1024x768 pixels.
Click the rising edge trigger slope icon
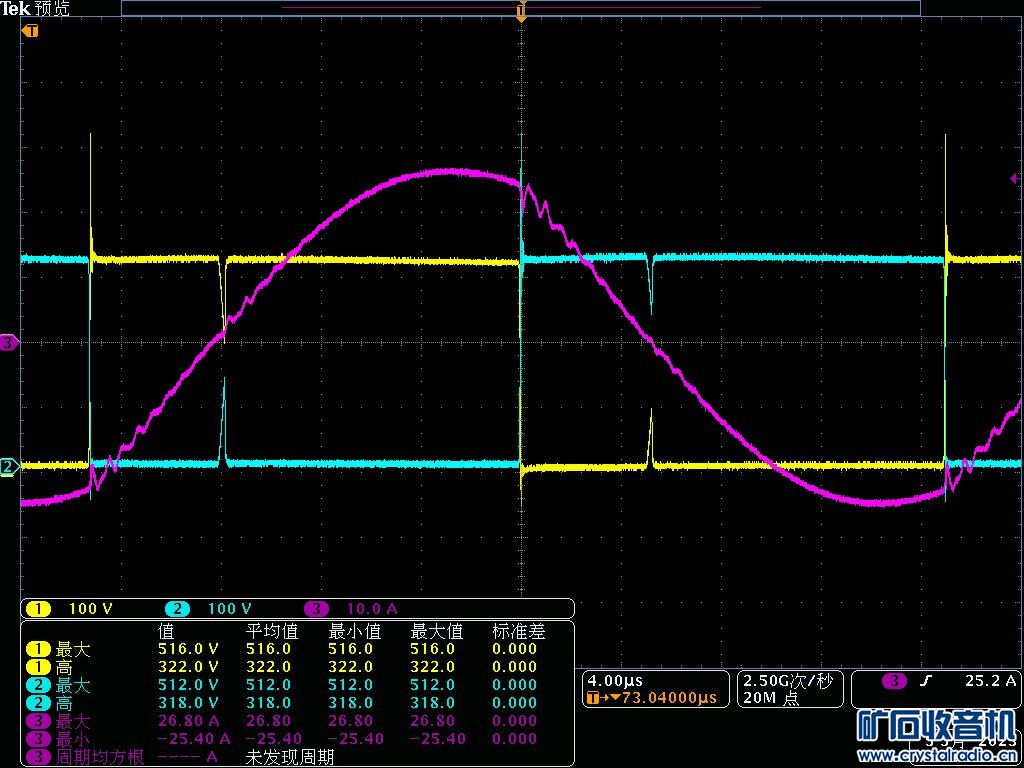coord(926,681)
